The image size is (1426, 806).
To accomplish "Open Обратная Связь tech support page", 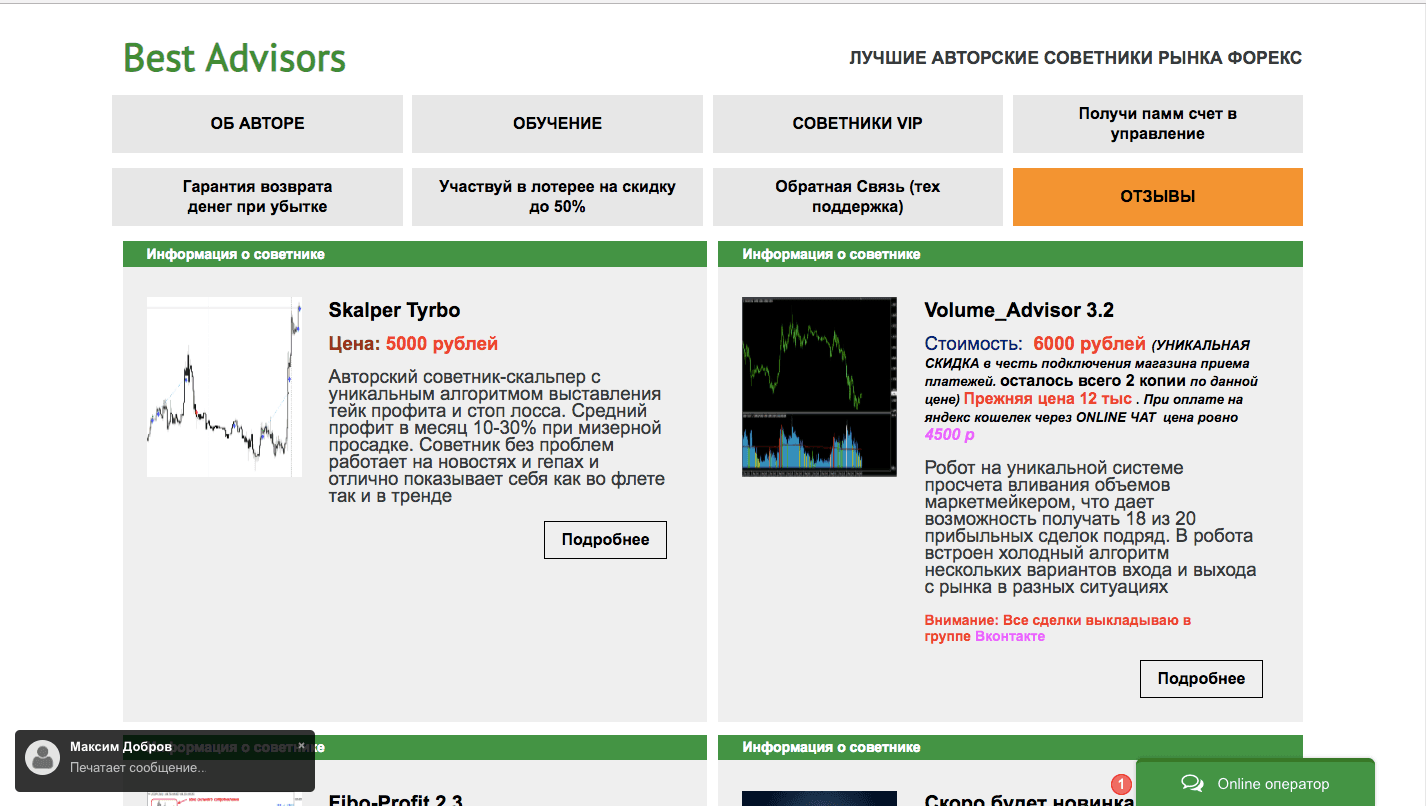I will click(857, 197).
